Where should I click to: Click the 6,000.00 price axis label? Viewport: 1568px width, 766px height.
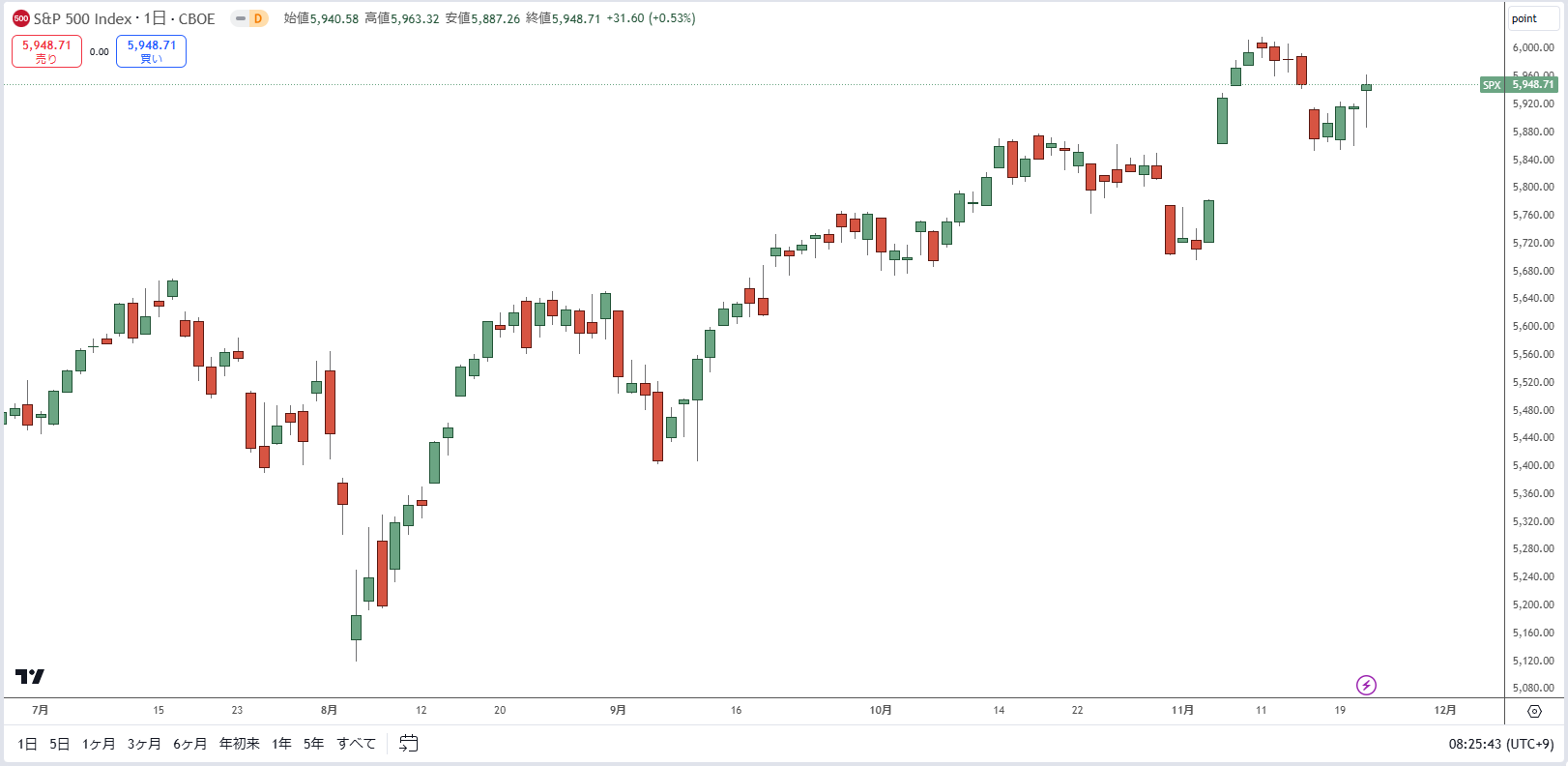(x=1533, y=47)
